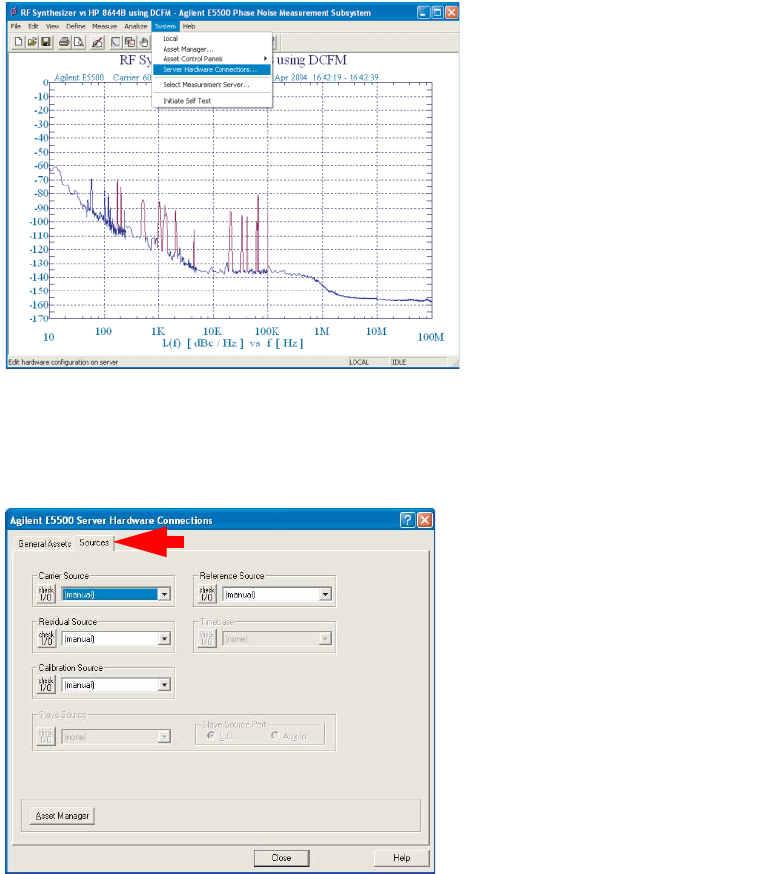Switch to the General Assets tab
Screen dimensions: 777x874
click(45, 543)
